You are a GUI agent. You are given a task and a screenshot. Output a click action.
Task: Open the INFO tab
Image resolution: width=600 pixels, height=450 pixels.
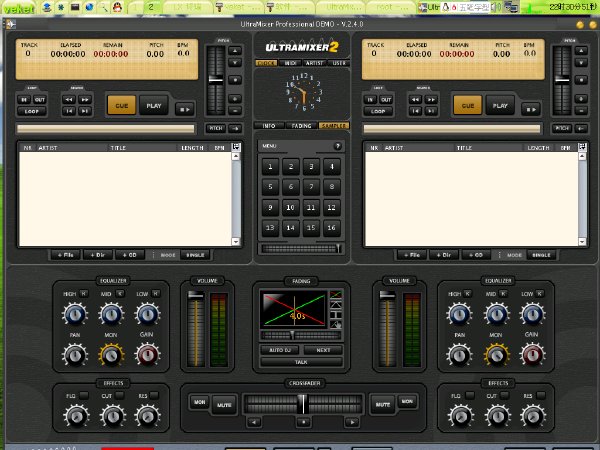[x=269, y=126]
